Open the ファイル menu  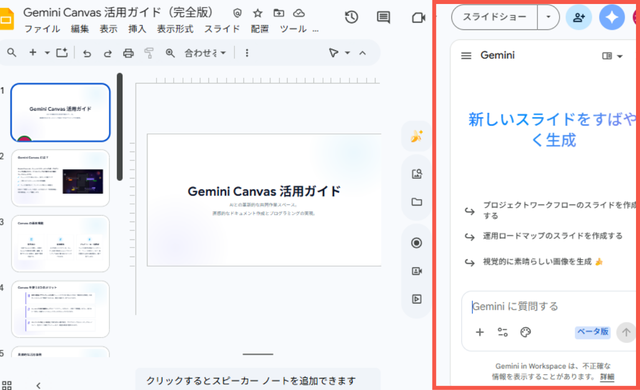(42, 29)
